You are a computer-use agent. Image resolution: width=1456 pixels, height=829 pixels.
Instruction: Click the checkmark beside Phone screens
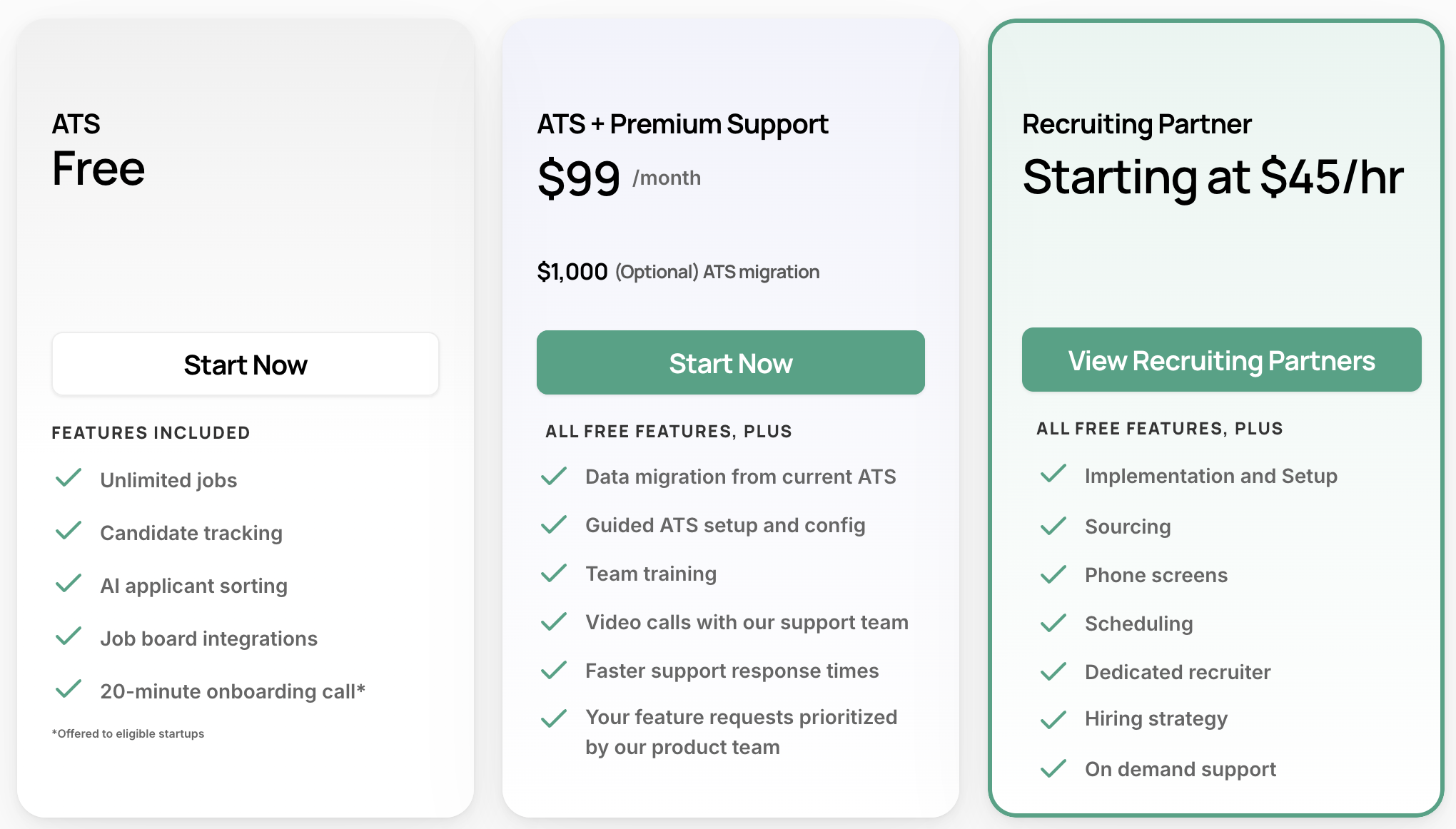(x=1053, y=573)
